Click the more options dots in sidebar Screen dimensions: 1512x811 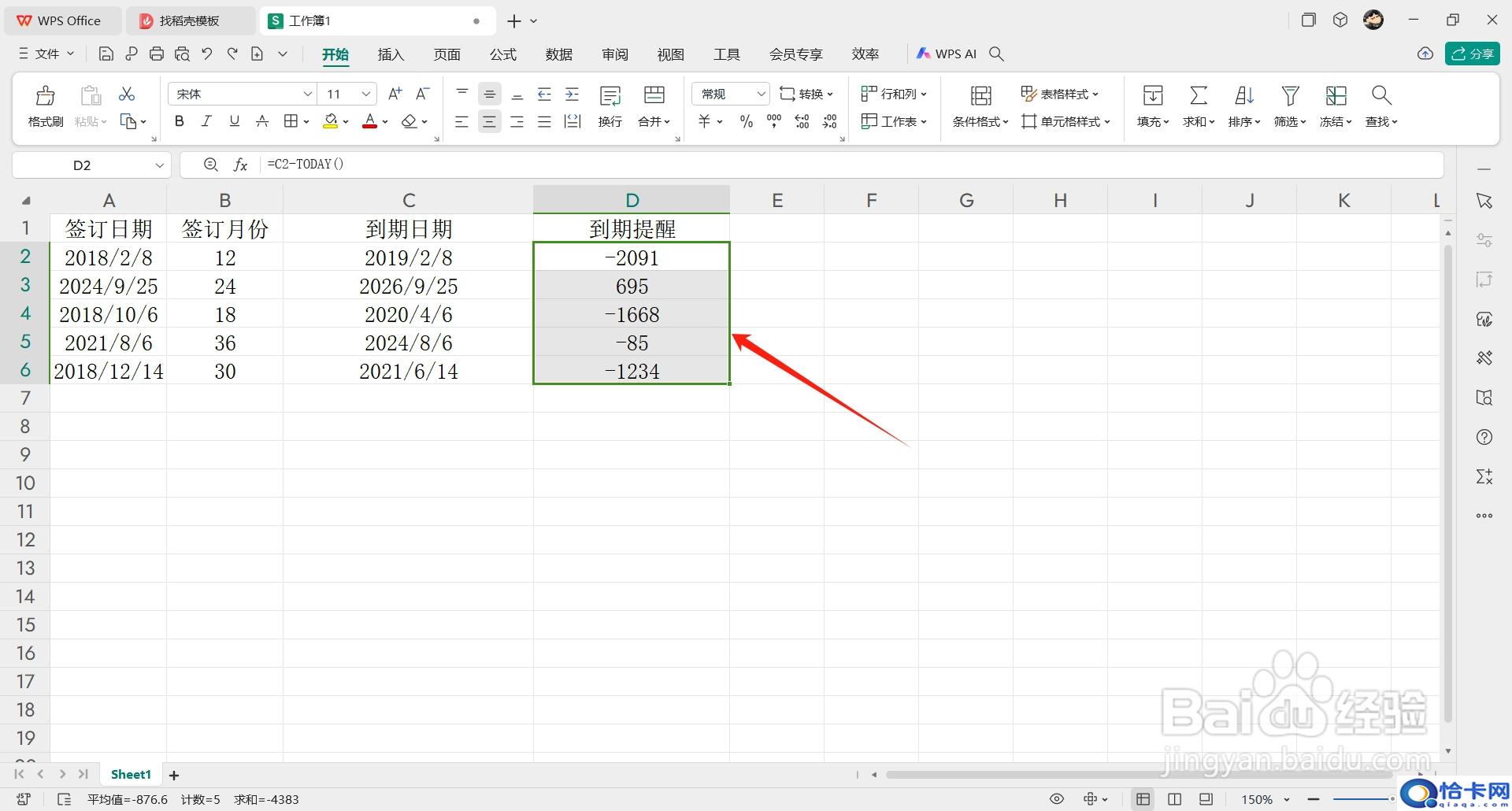[1484, 516]
